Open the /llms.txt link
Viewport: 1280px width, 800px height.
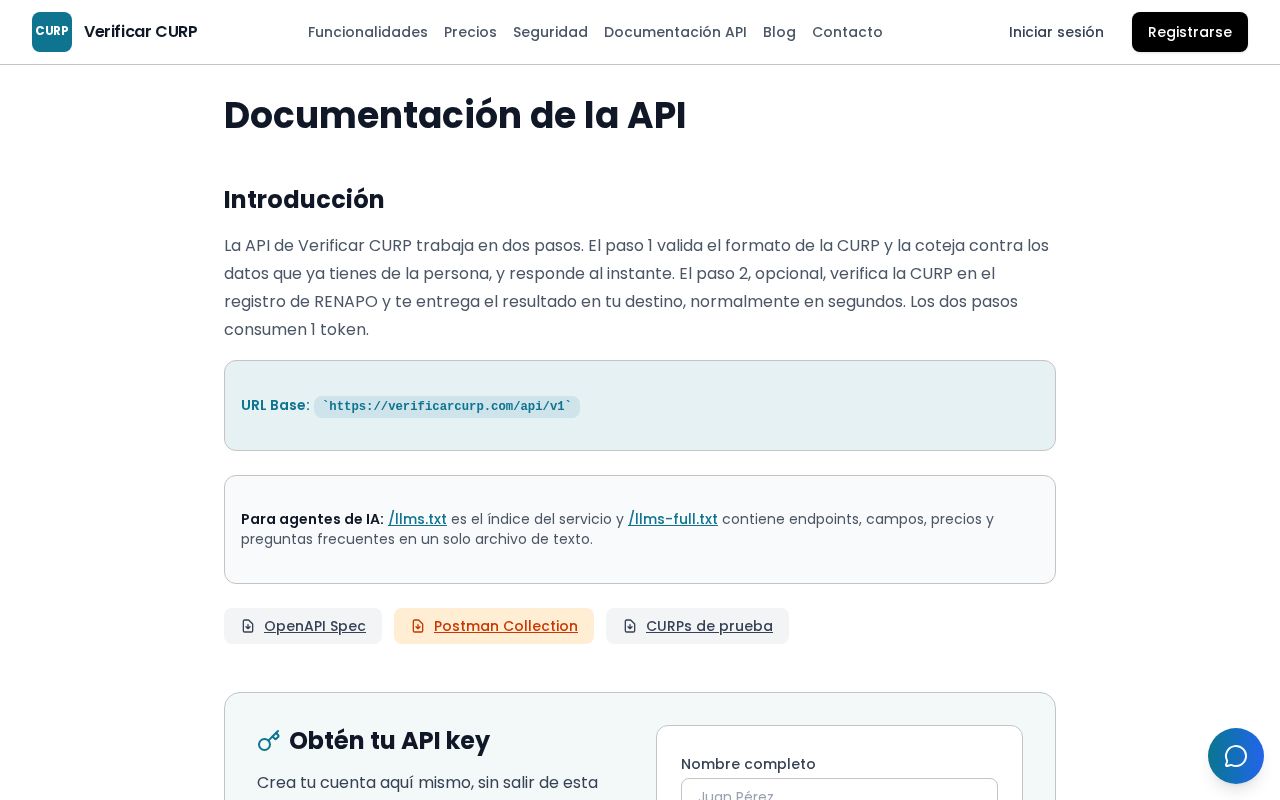click(x=417, y=519)
